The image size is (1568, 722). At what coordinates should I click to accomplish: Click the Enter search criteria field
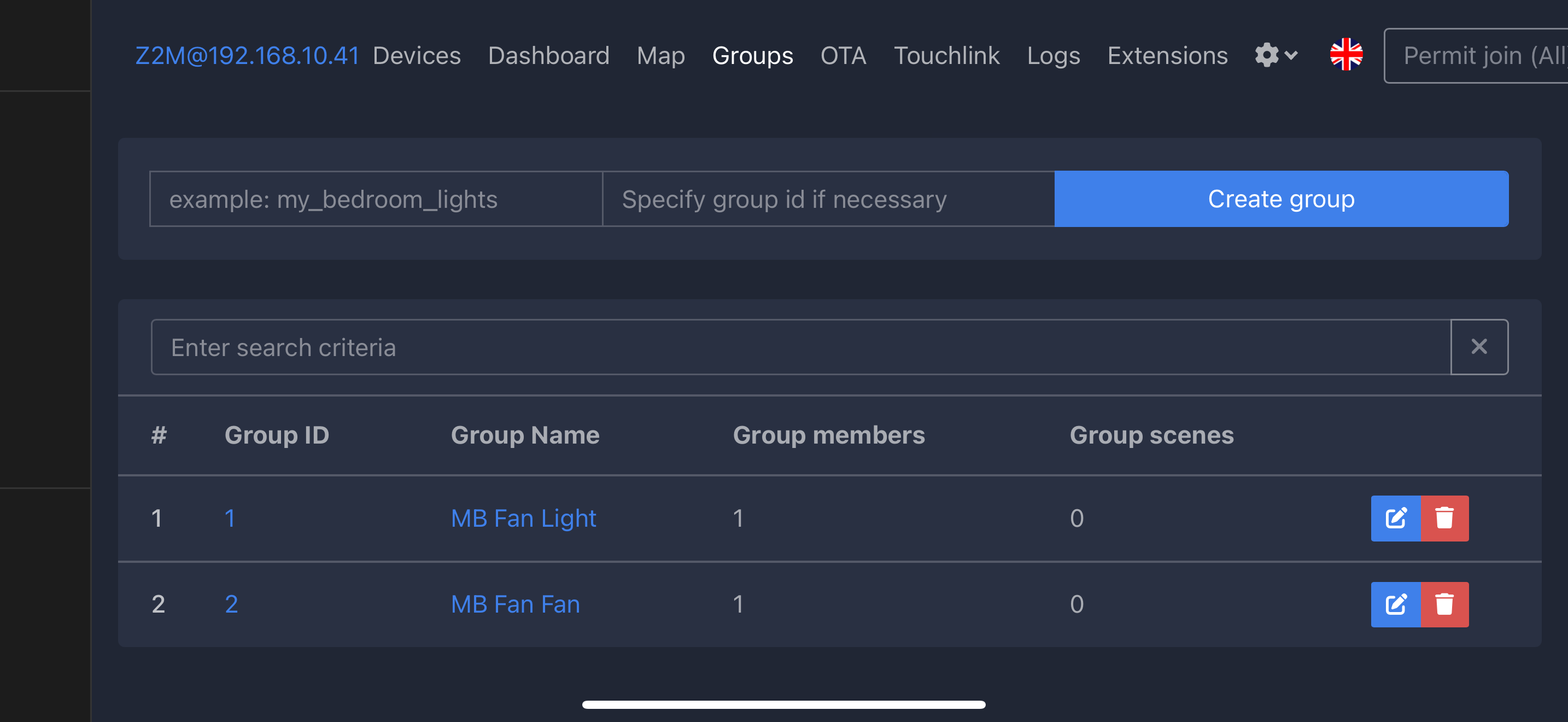tap(800, 347)
